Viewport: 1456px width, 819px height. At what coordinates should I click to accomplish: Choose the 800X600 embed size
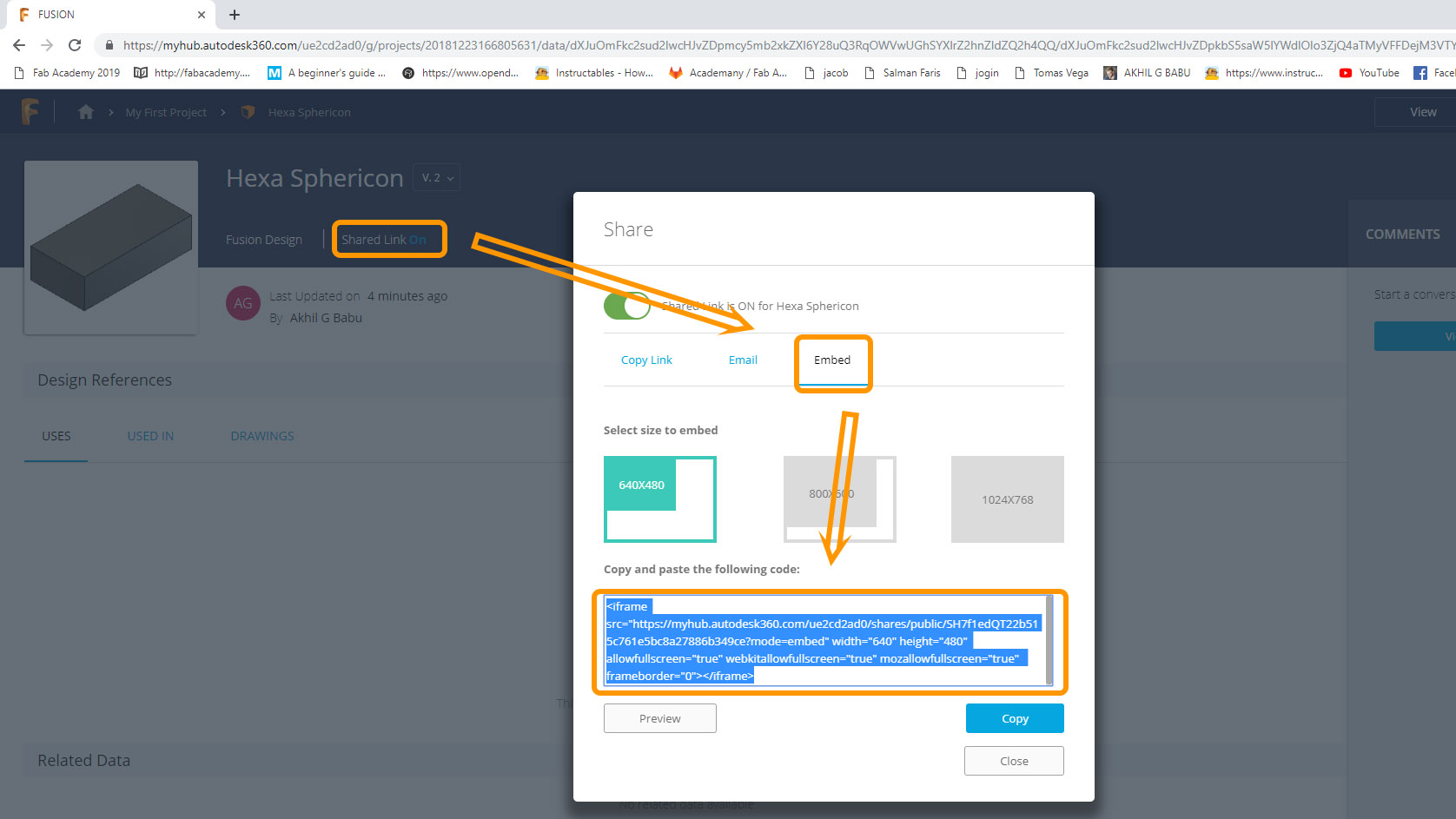point(839,499)
